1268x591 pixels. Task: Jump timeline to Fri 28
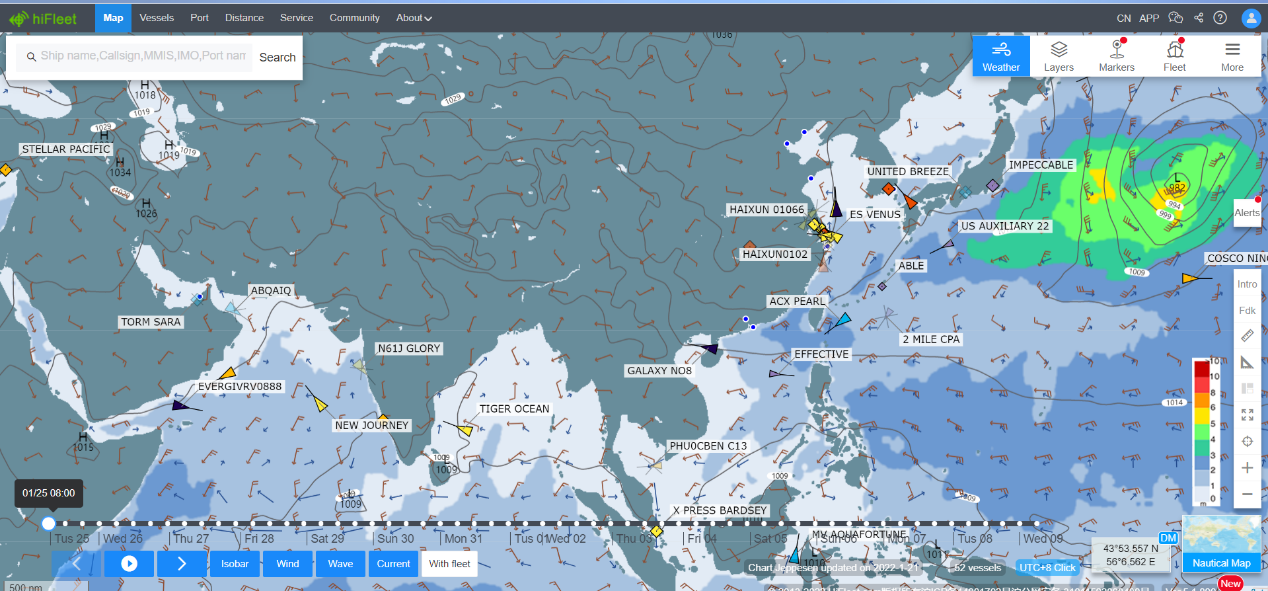tap(259, 538)
